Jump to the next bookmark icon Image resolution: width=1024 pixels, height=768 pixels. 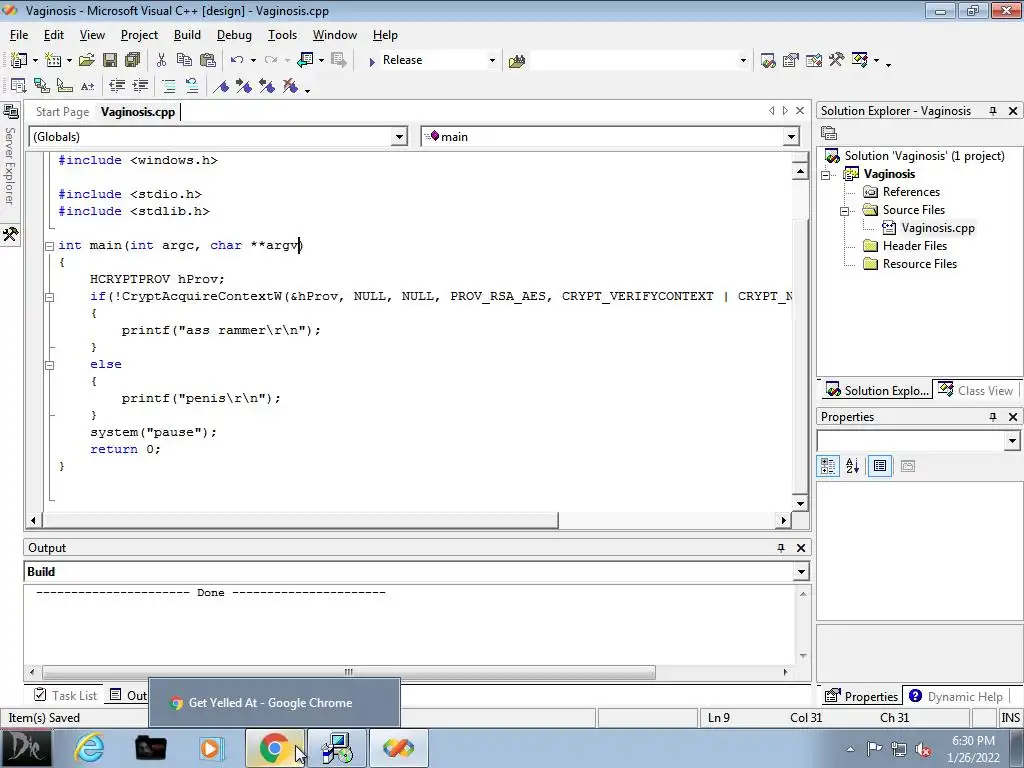pos(244,86)
